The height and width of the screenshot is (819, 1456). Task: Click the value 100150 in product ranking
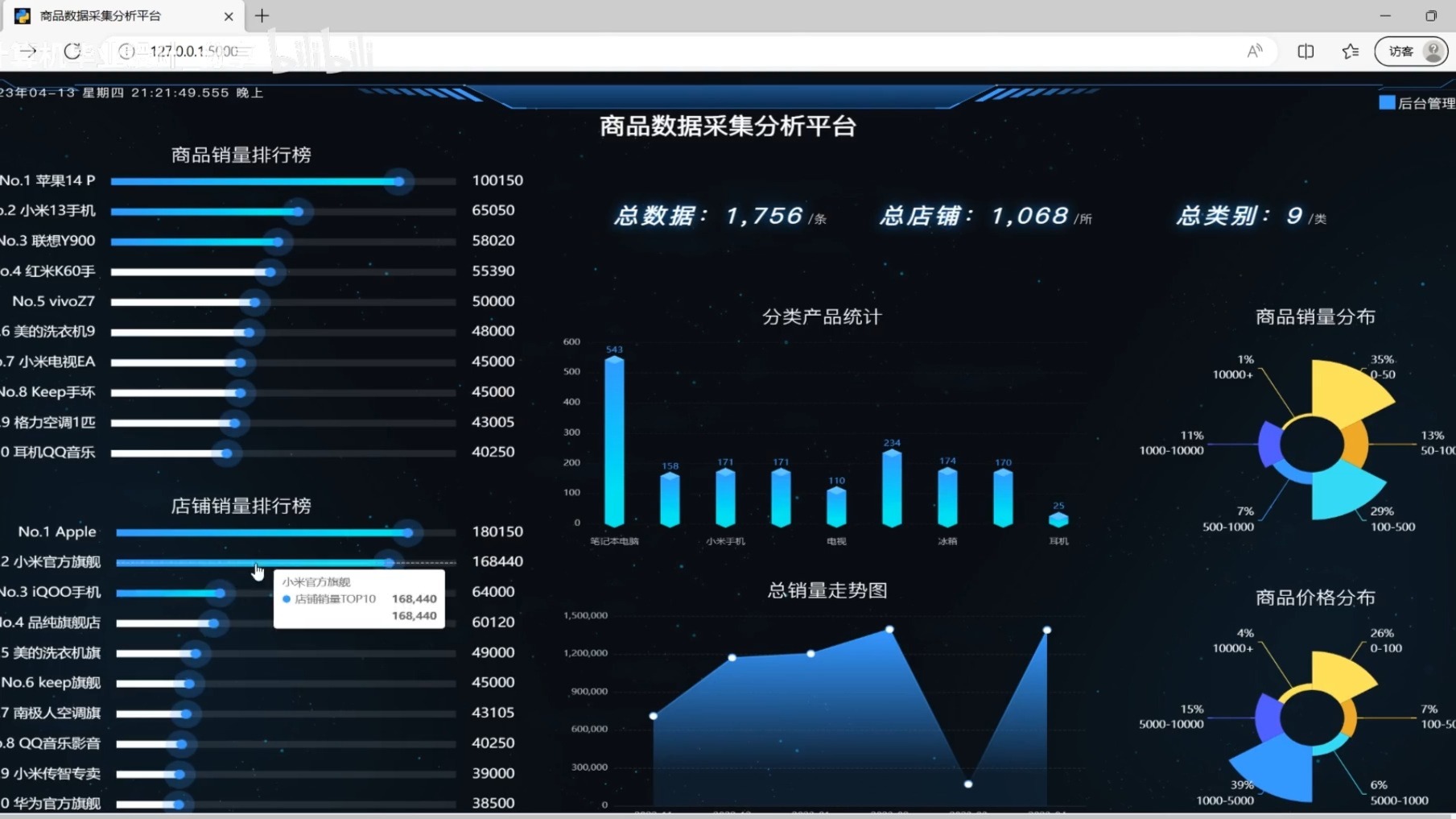click(497, 180)
